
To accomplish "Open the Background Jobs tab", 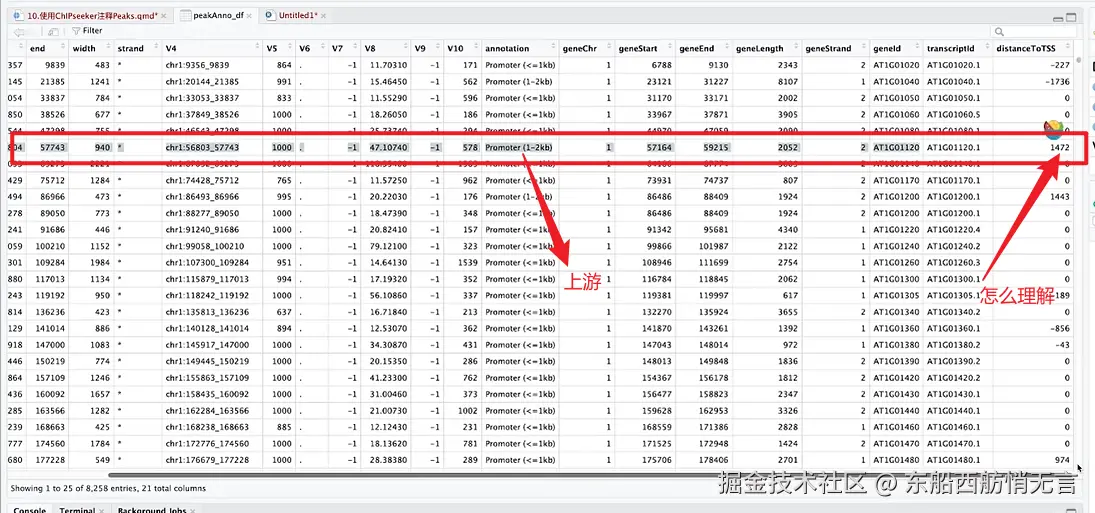I will [156, 510].
